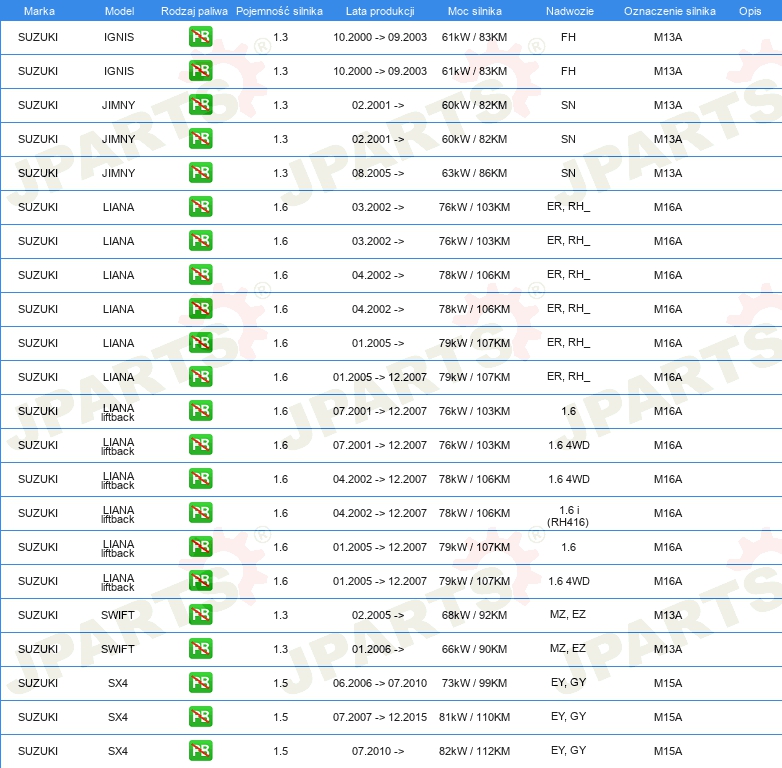Click the Nadwozie column header

[x=570, y=11]
